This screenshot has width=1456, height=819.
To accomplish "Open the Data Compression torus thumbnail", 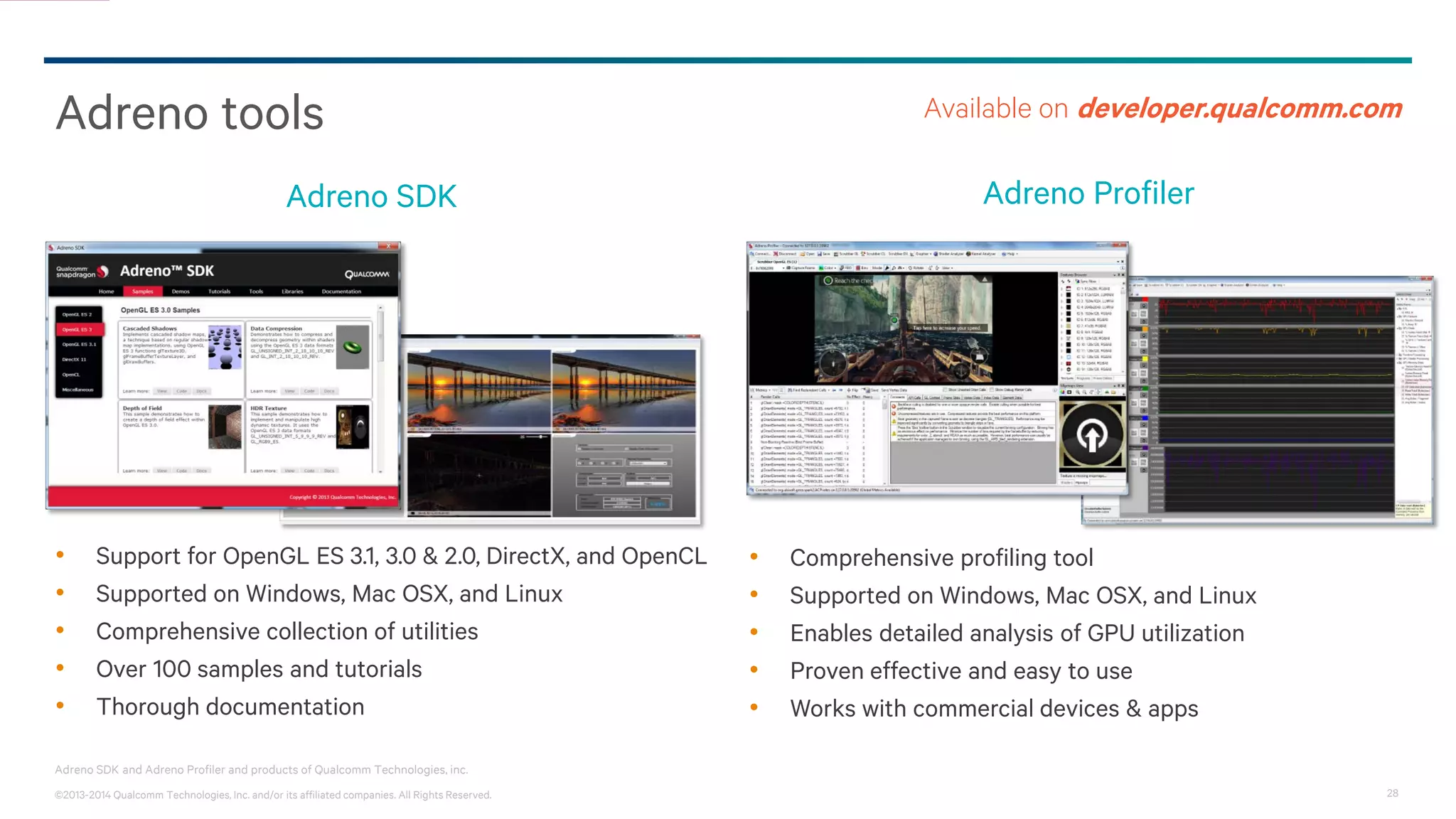I will (x=353, y=347).
